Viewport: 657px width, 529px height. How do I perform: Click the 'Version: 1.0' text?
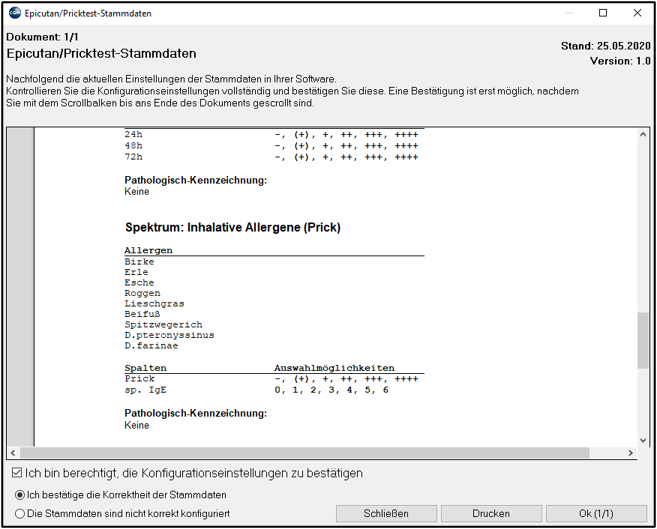pos(620,61)
